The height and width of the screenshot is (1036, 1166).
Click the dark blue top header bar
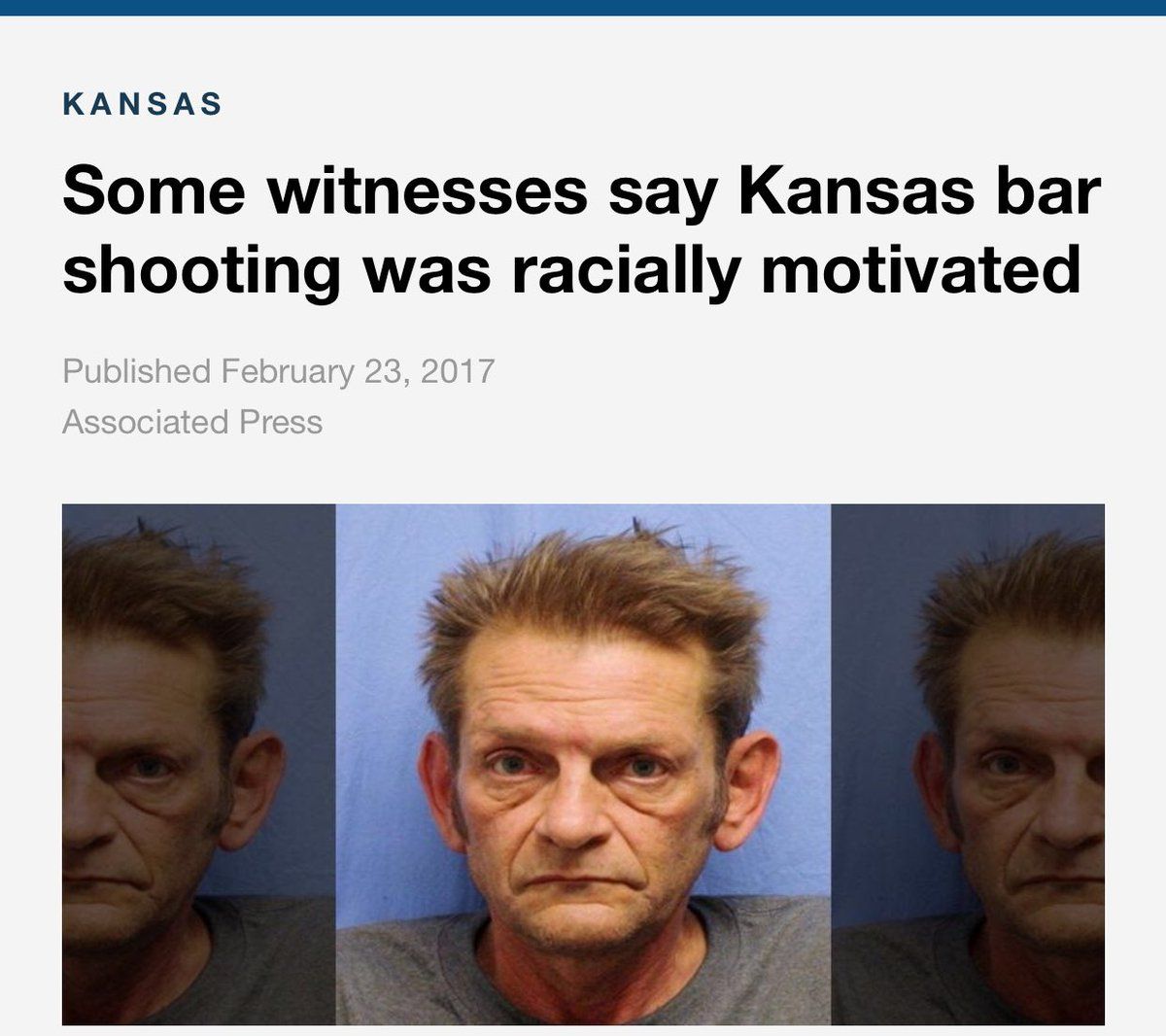coord(583,8)
